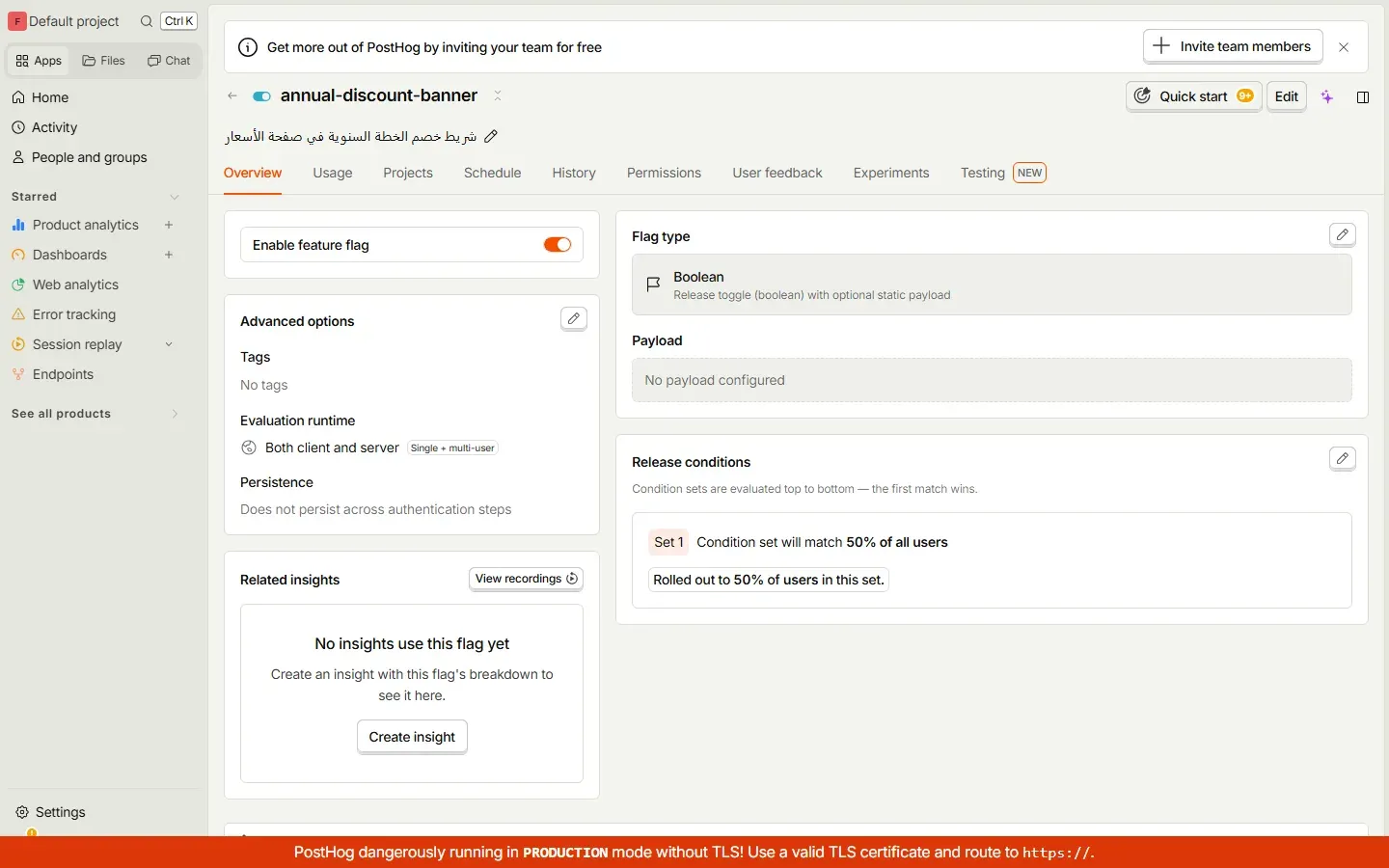Click the back arrow beside flag name

coord(232,95)
